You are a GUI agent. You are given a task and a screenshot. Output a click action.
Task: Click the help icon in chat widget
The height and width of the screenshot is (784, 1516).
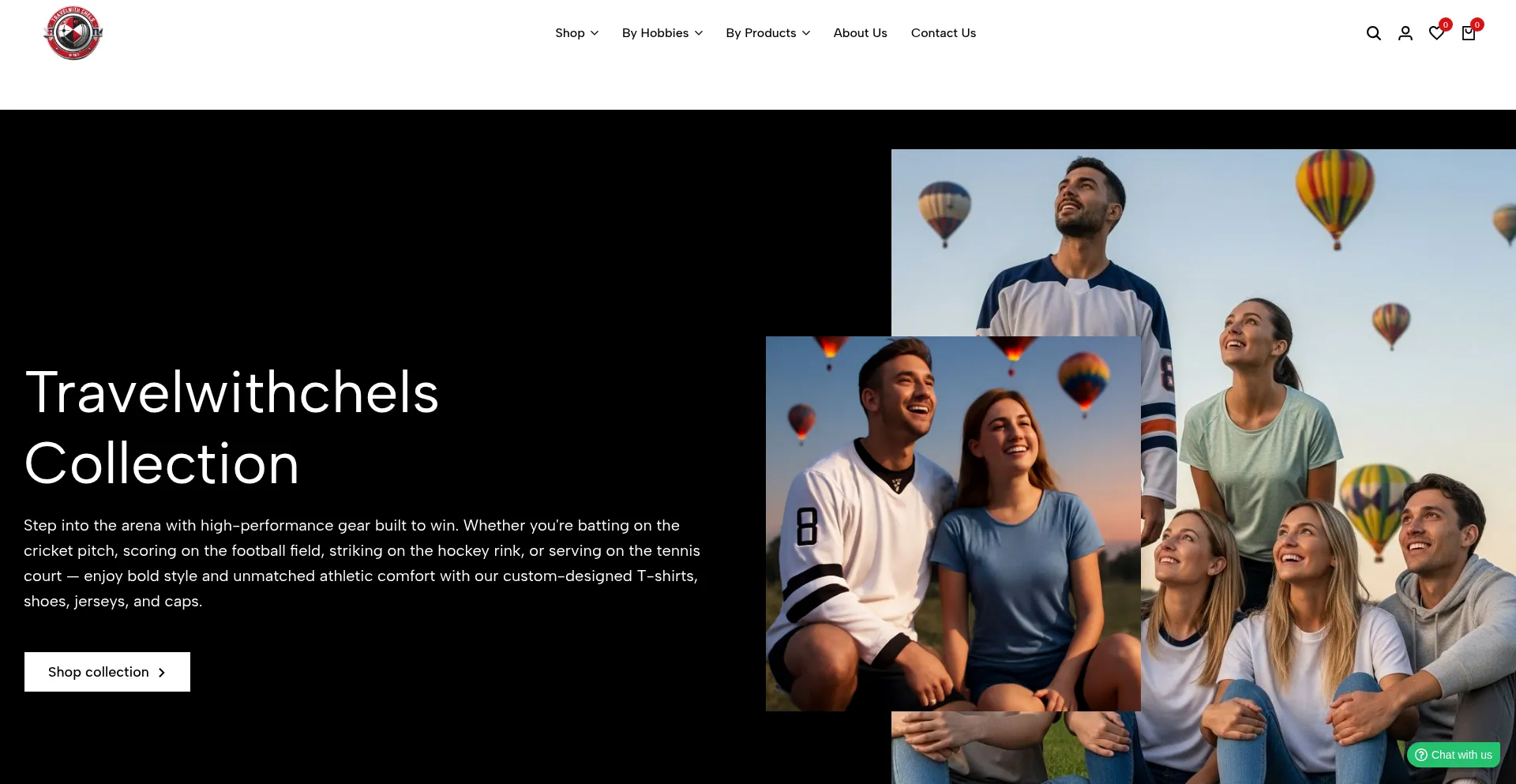1421,755
